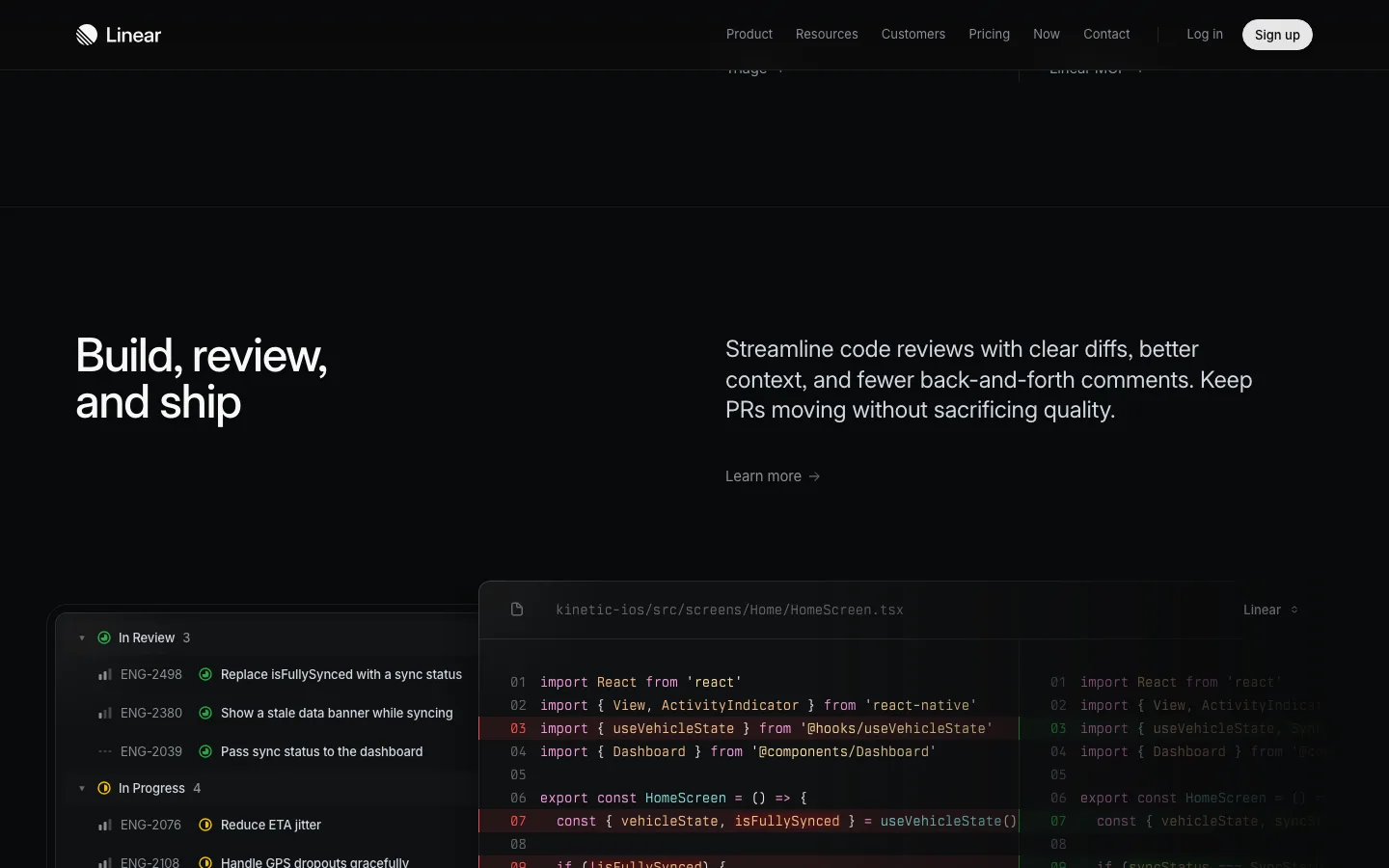Viewport: 1389px width, 868px height.
Task: Click no-priority dashes icon for ENG-2039
Action: [x=104, y=751]
